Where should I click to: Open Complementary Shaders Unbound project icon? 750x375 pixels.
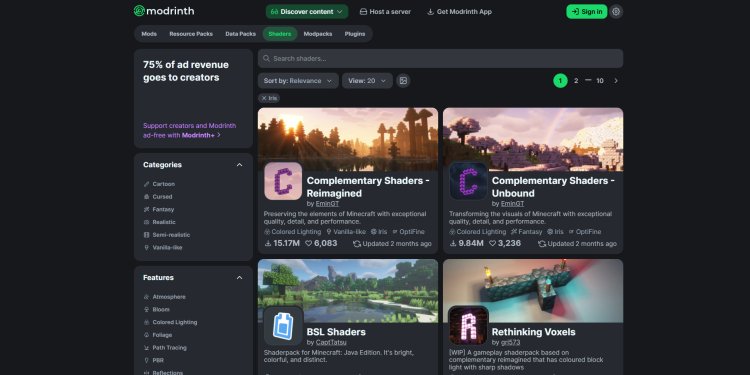coord(468,181)
